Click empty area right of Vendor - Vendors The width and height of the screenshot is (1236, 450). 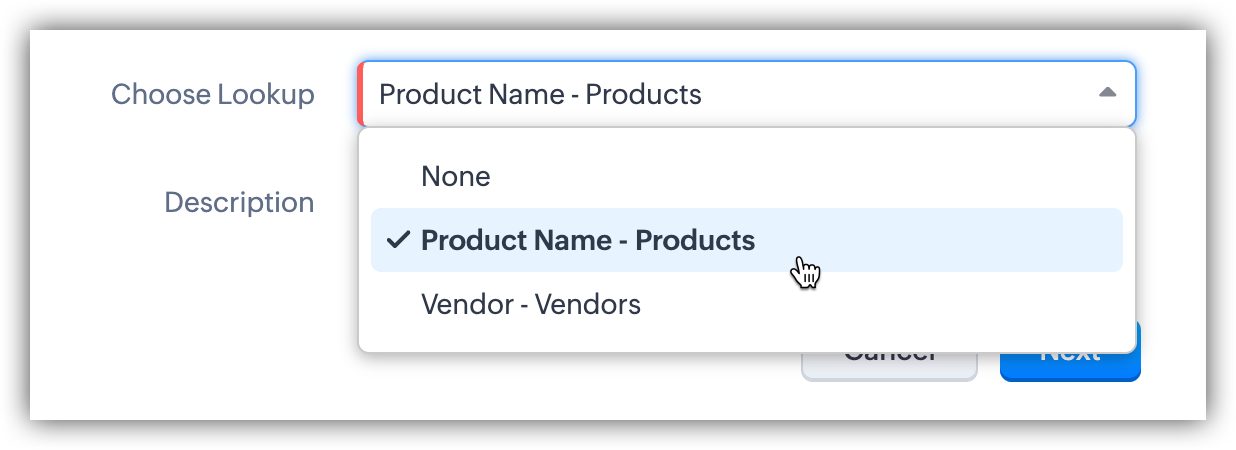880,304
